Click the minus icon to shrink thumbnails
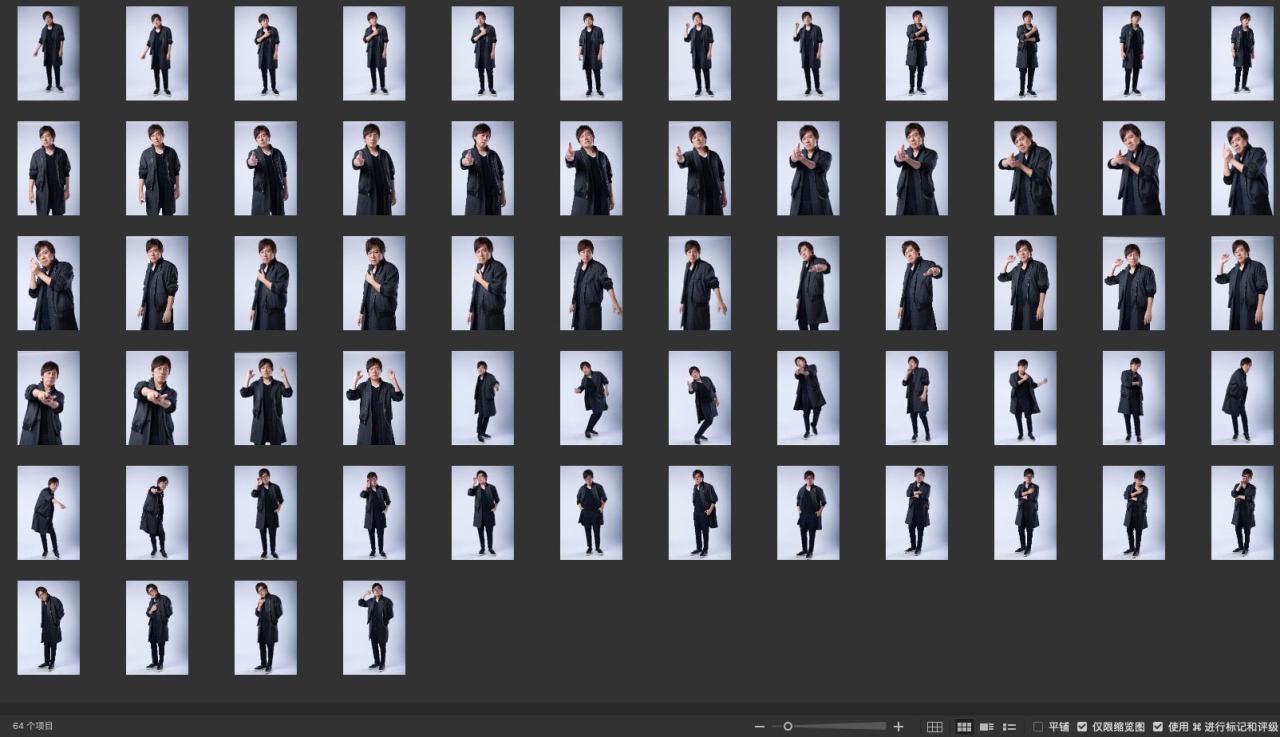Viewport: 1280px width, 737px height. point(760,726)
